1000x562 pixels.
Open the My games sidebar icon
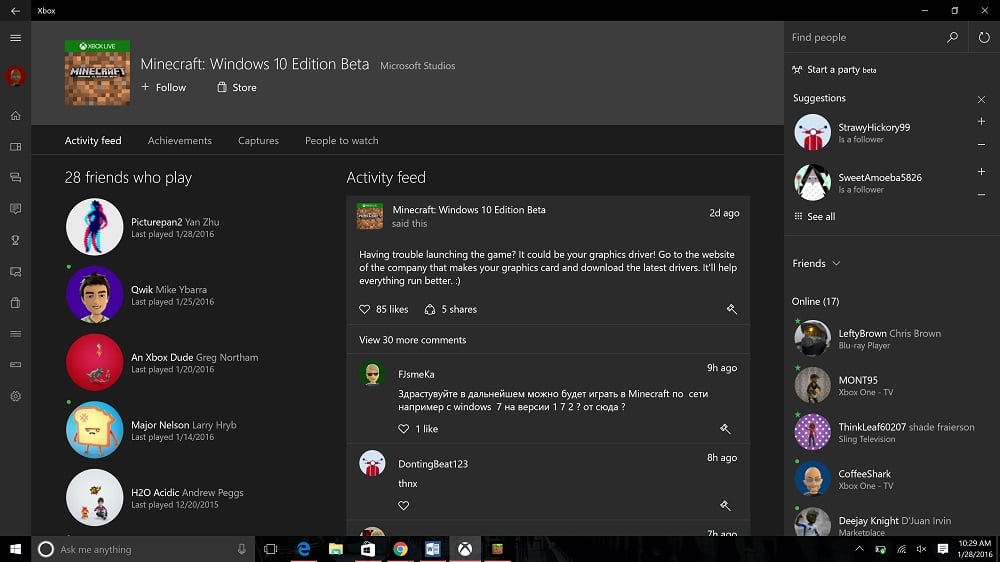[x=15, y=147]
